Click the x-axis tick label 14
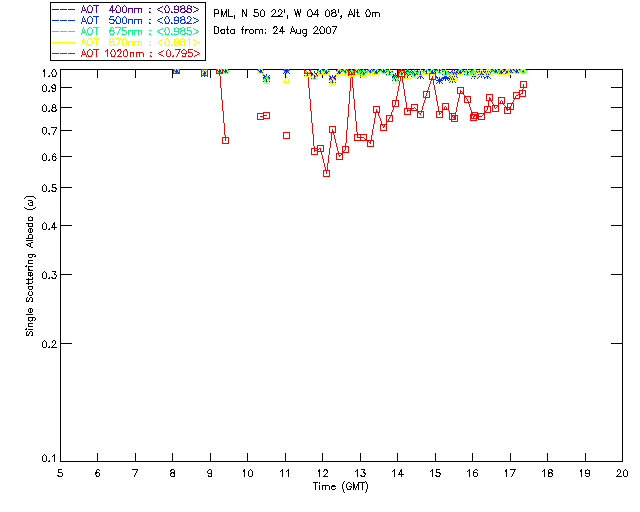The height and width of the screenshot is (512, 640). [x=398, y=473]
